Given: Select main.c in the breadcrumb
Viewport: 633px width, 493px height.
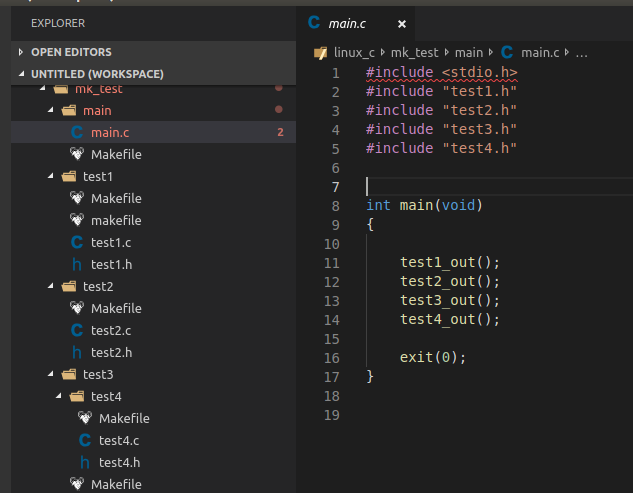Looking at the screenshot, I should pyautogui.click(x=540, y=53).
